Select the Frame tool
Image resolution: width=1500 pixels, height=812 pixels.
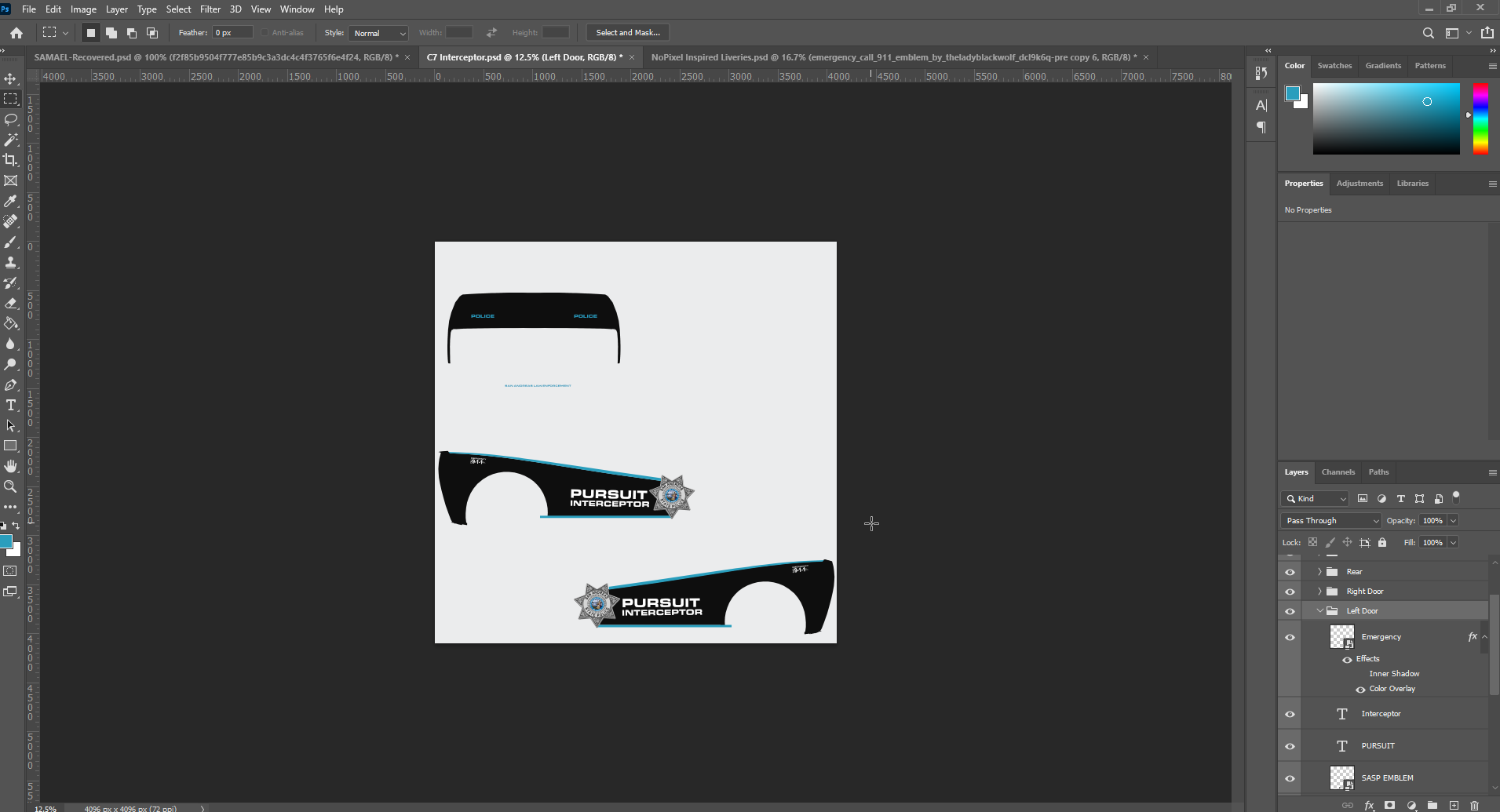[10, 180]
